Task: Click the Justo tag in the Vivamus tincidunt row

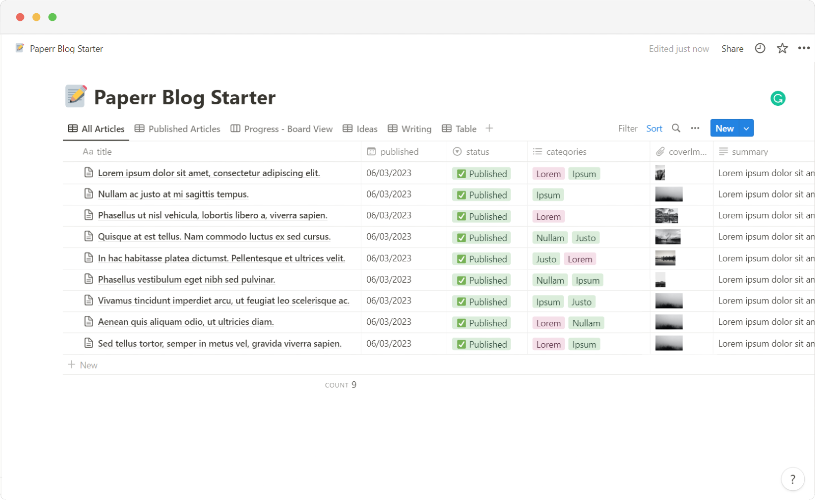Action: (581, 301)
